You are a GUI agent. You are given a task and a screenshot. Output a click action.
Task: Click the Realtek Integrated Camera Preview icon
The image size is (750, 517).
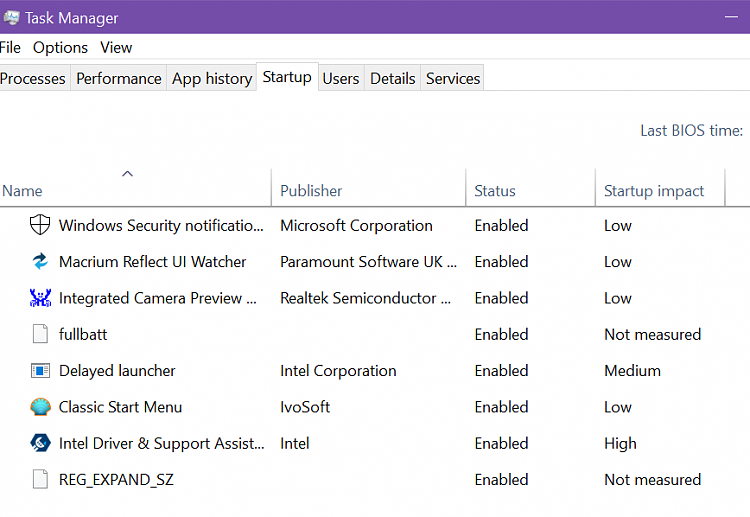point(40,297)
